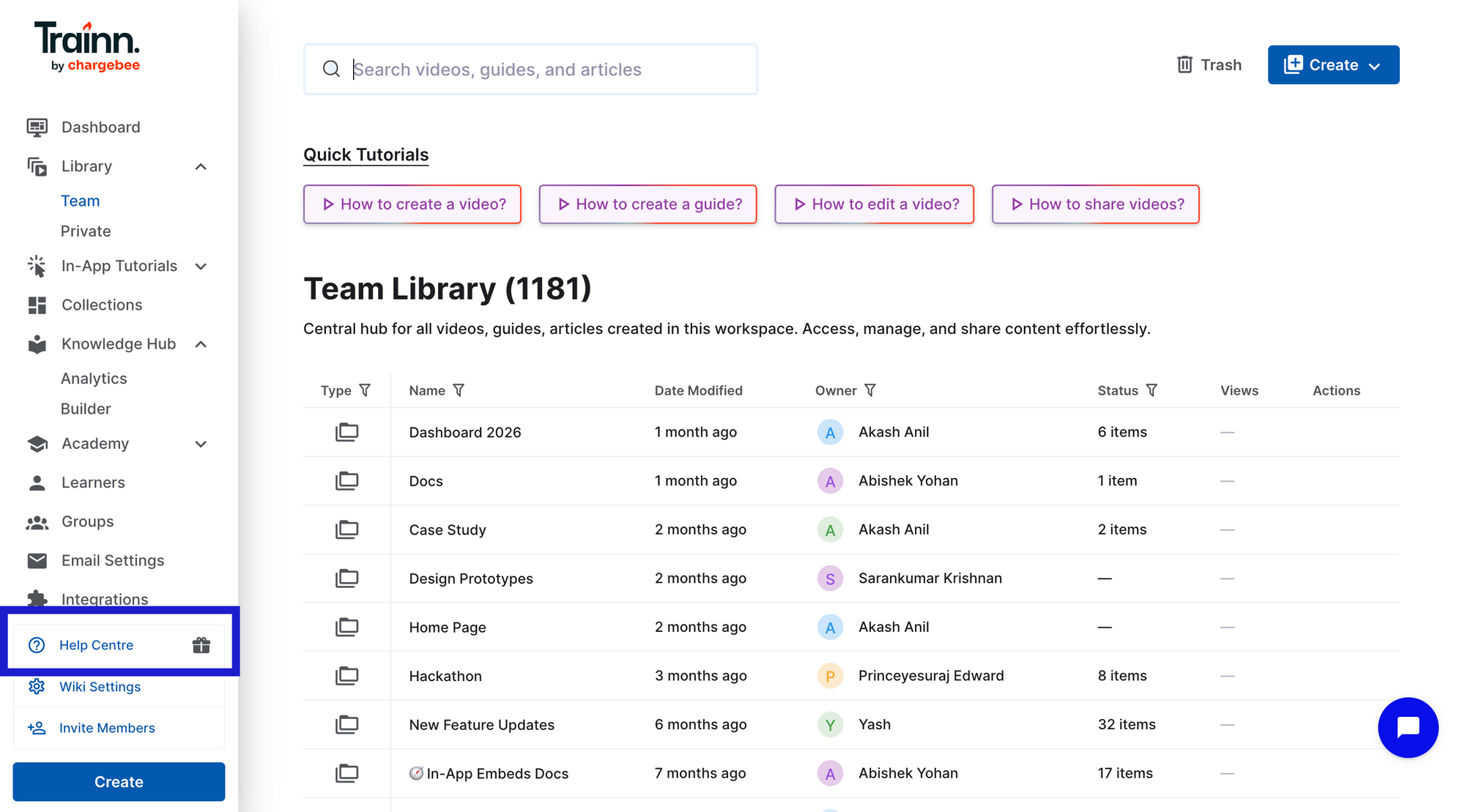Play 'How to create a guide?' tutorial
1465x812 pixels.
pos(648,204)
